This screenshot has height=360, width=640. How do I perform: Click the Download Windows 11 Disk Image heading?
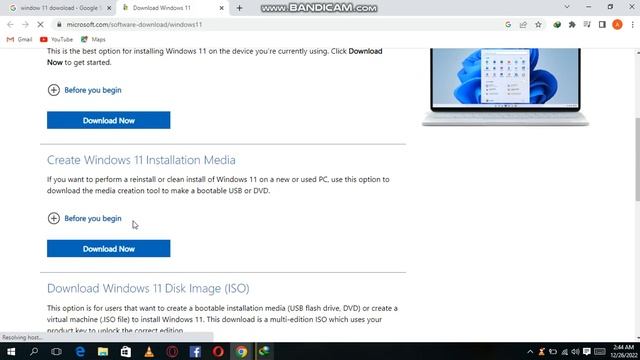pos(148,289)
